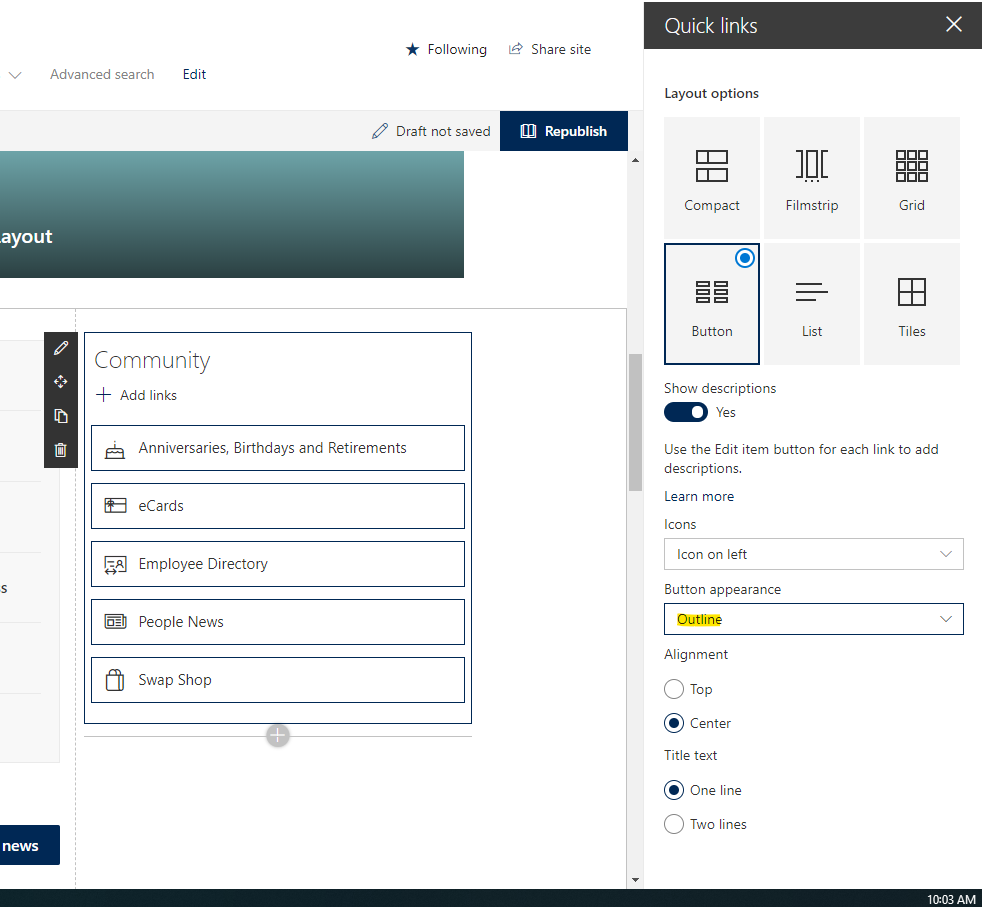982x907 pixels.
Task: Click the cake icon on Anniversaries link
Action: (115, 449)
